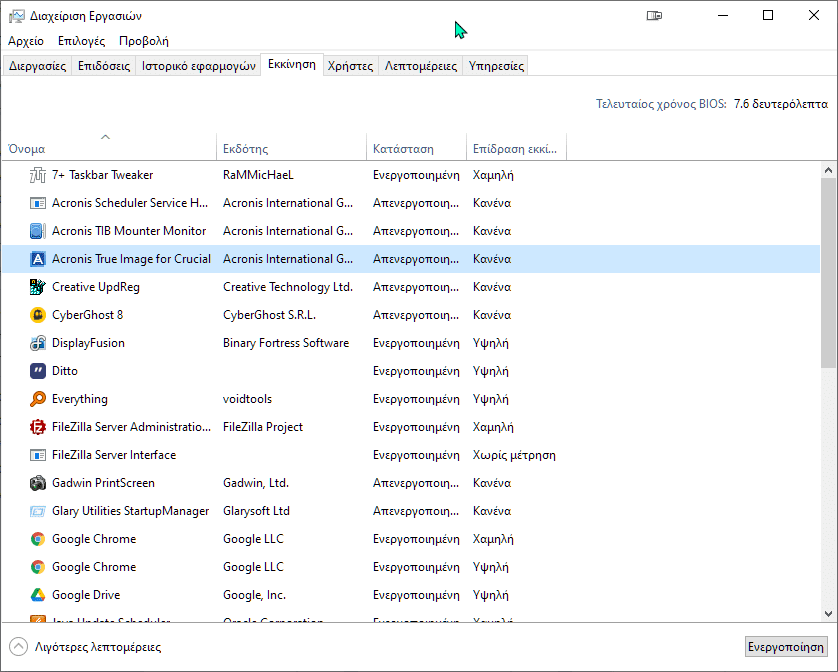Click the voidtools publisher cell
The width and height of the screenshot is (838, 672).
(x=247, y=399)
